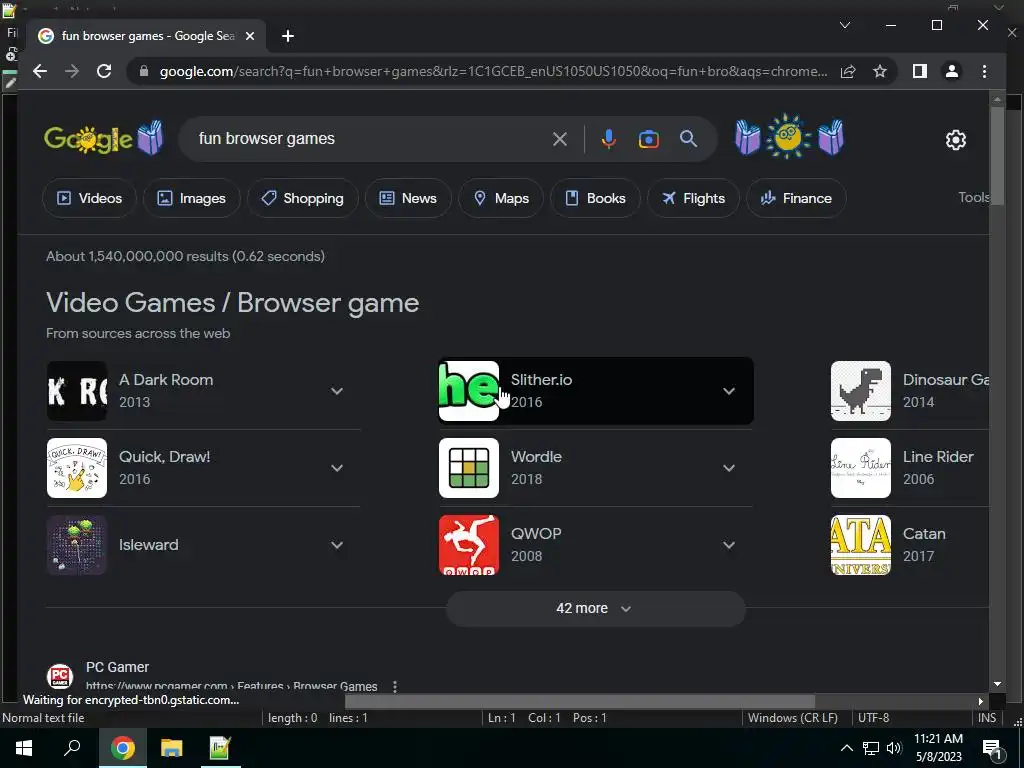Filter results by Videos

pos(89,198)
